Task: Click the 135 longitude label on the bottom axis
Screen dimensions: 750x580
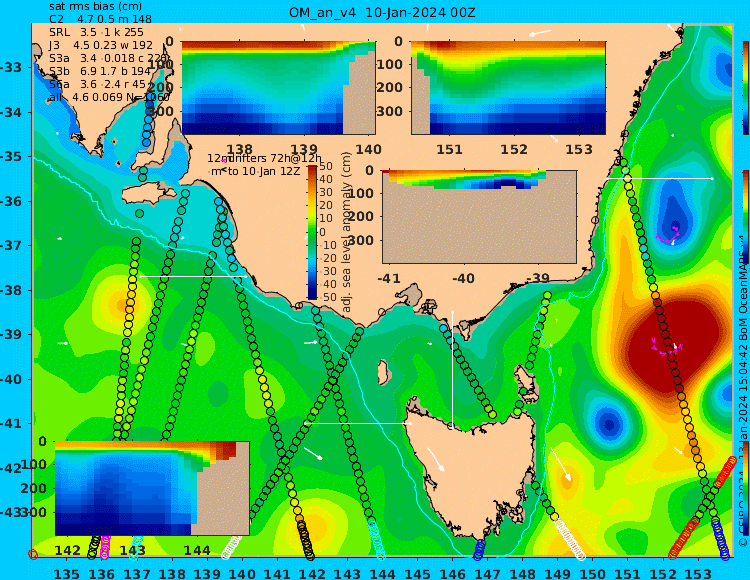Action: click(67, 574)
